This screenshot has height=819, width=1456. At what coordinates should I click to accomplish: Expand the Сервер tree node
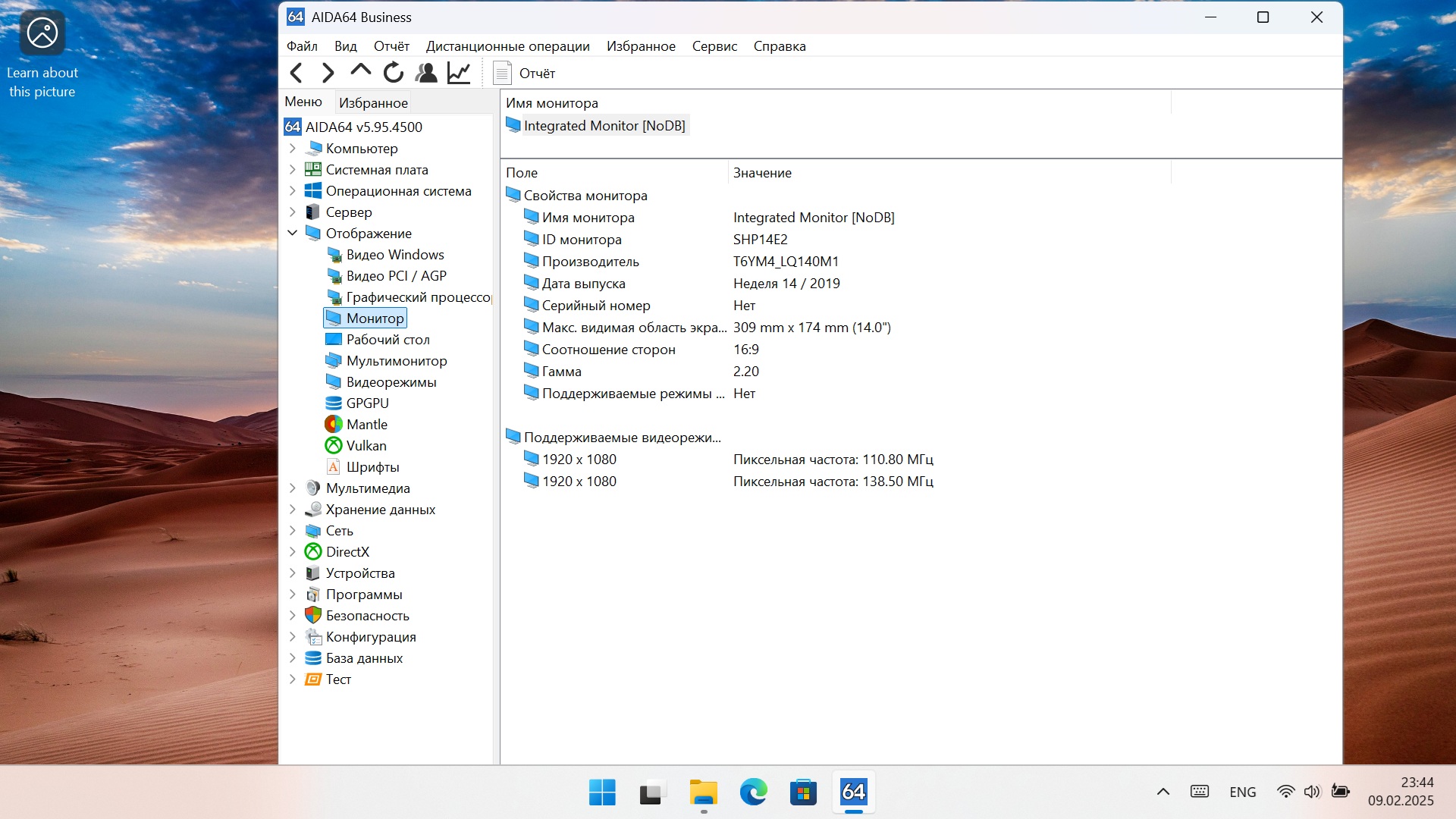coord(293,212)
